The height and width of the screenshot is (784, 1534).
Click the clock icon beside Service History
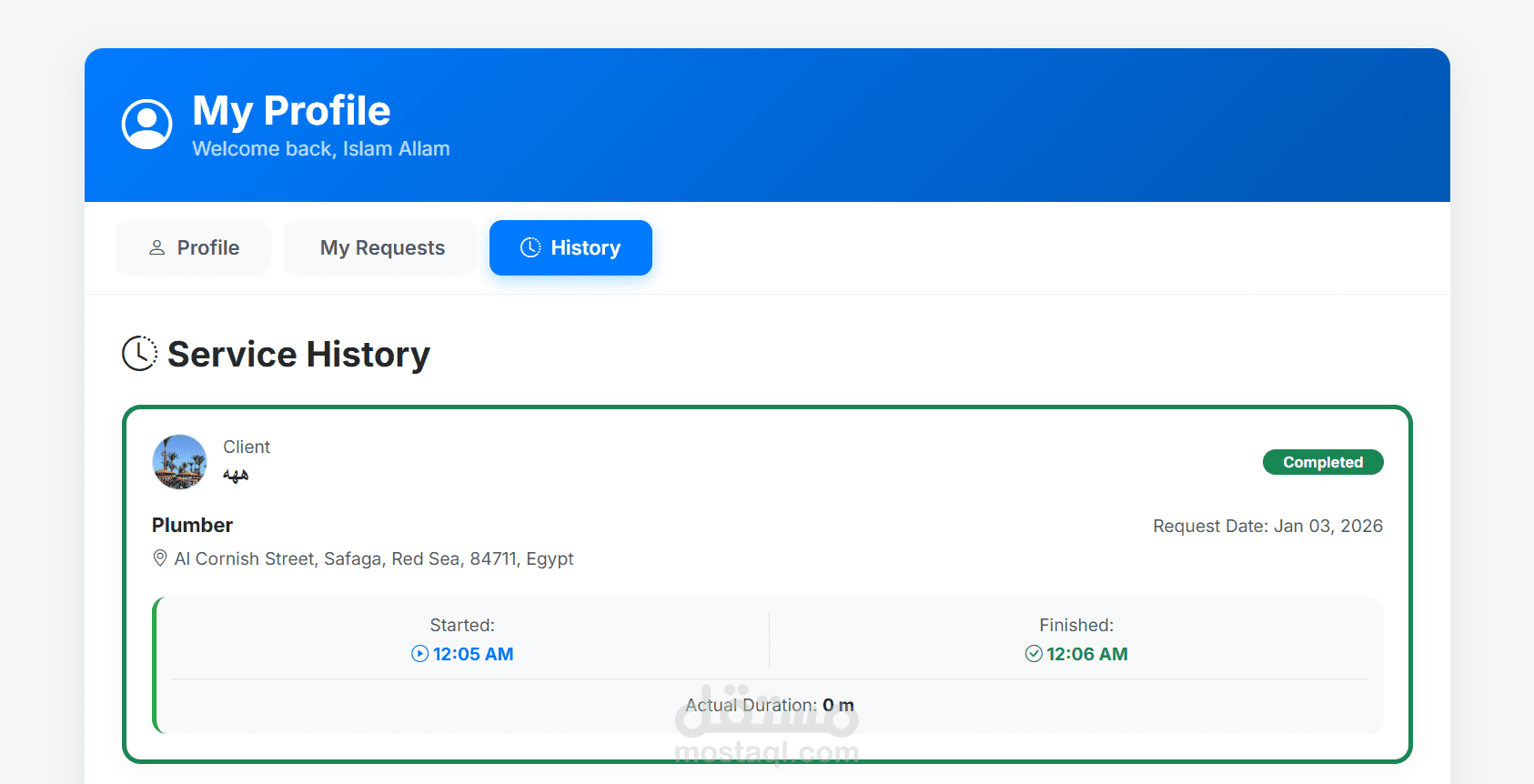[x=139, y=354]
